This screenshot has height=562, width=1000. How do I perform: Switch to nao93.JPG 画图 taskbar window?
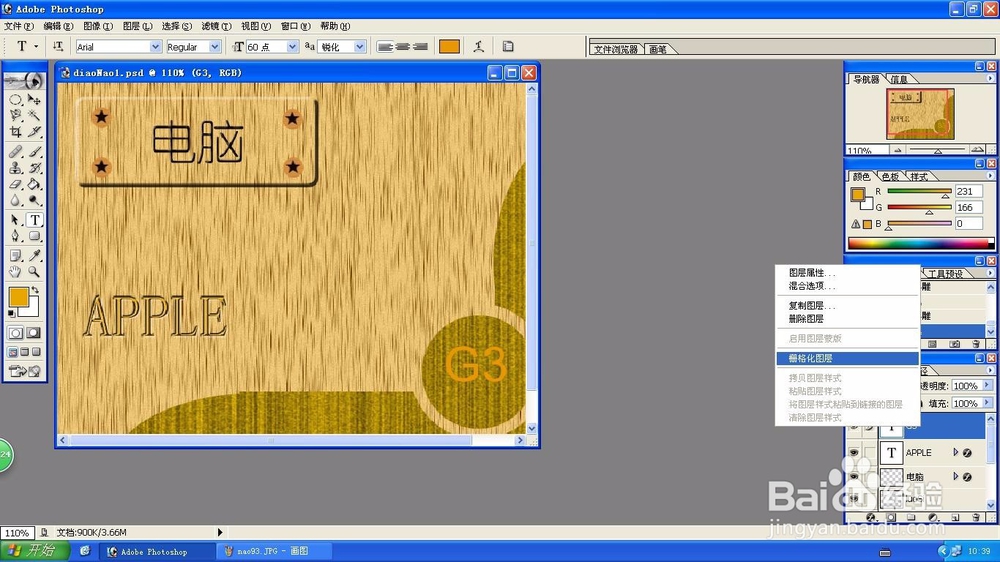[x=273, y=551]
